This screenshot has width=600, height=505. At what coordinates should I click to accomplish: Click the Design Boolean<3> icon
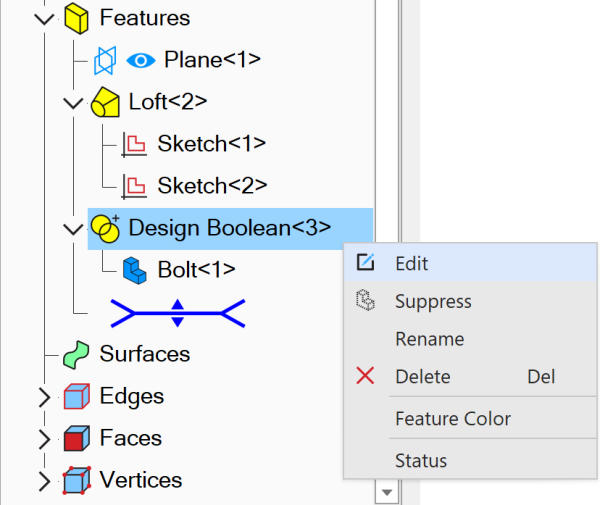(105, 228)
